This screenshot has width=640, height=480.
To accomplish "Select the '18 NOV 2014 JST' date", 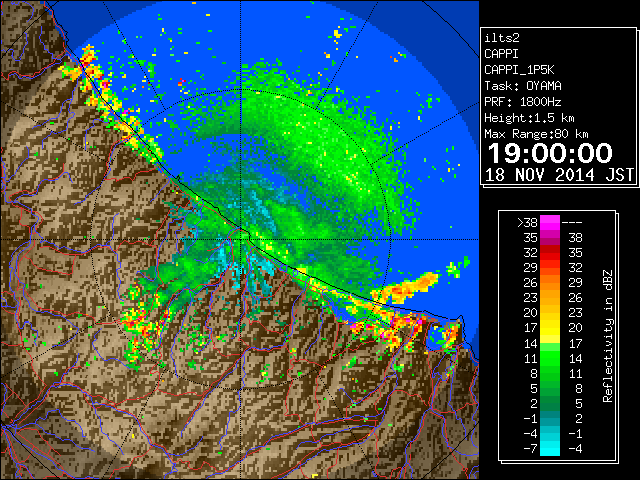I will (559, 175).
